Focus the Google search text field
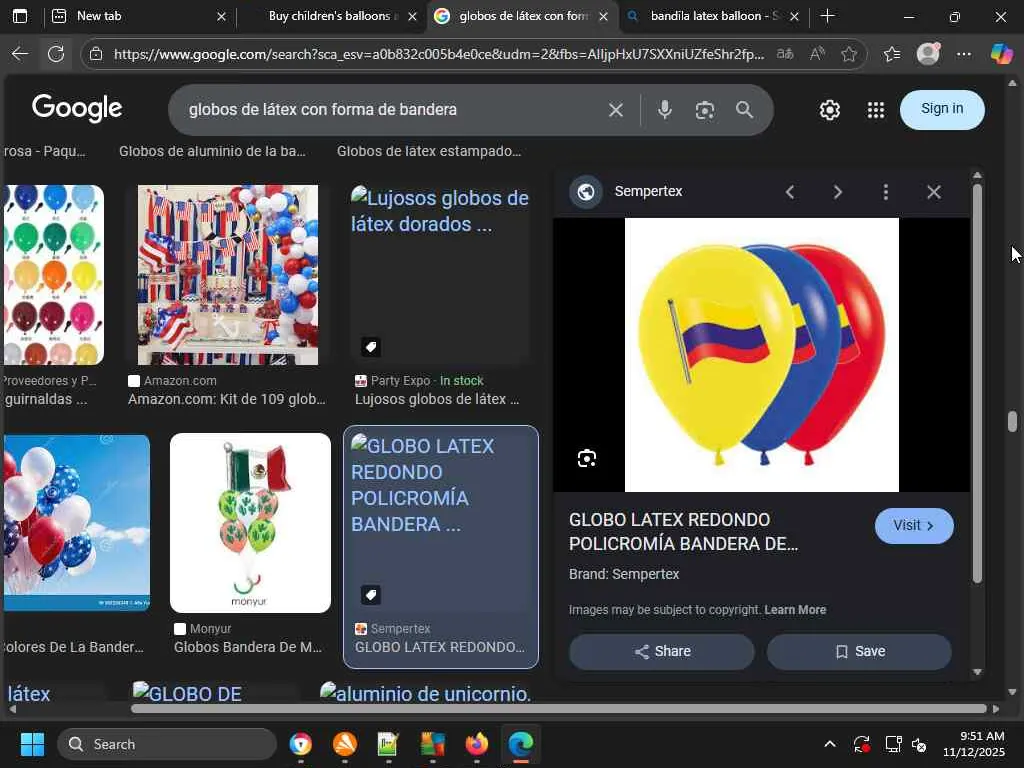1024x768 pixels. coord(392,110)
